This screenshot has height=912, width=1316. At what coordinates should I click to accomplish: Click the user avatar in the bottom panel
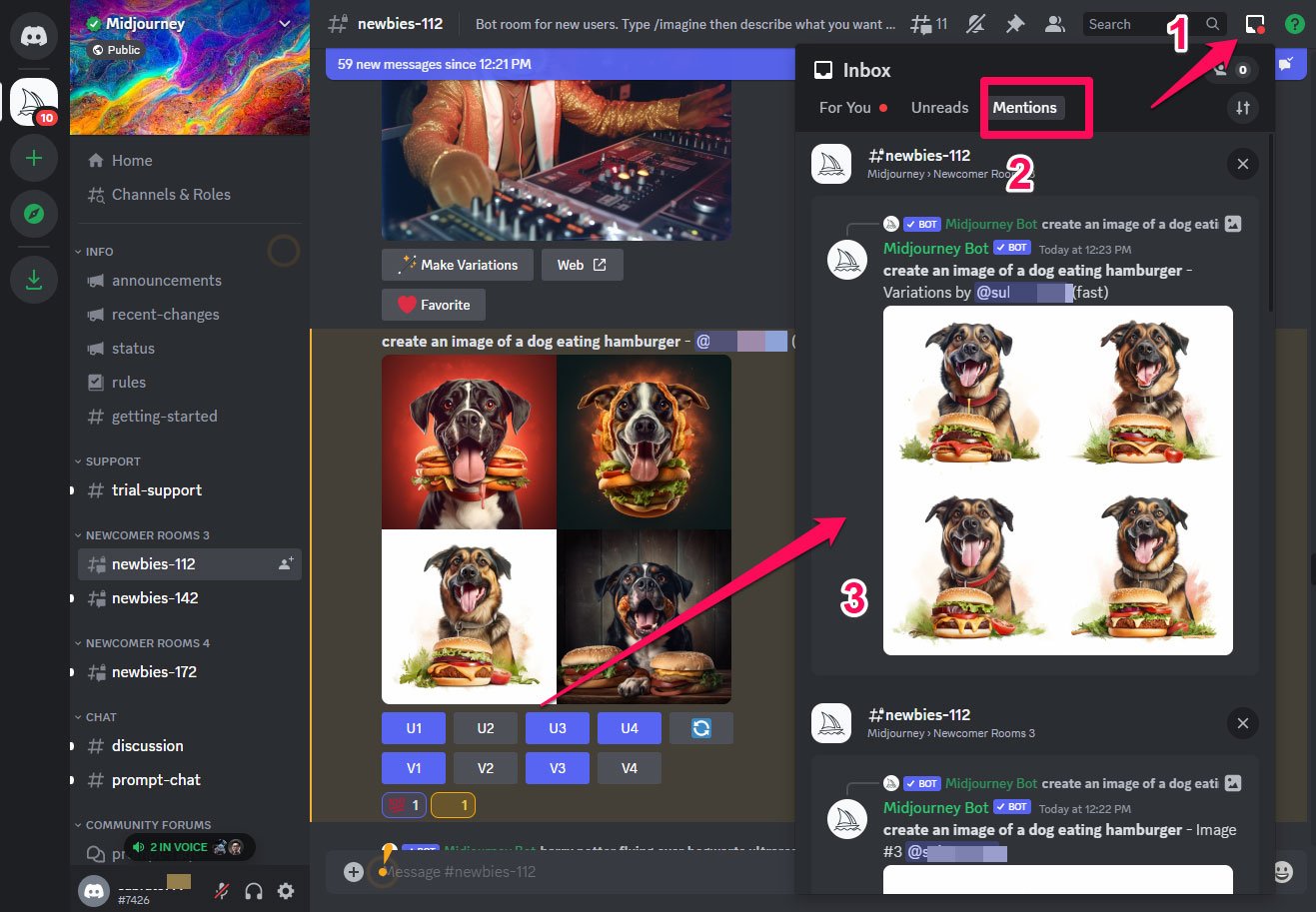[x=94, y=891]
